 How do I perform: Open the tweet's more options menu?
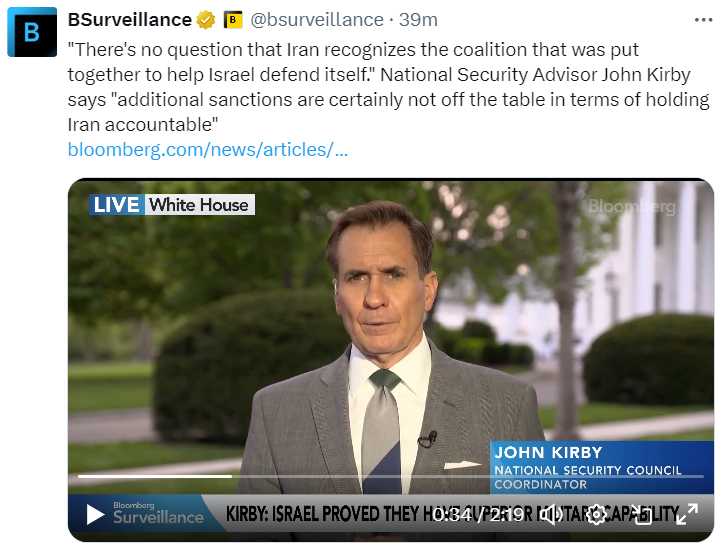(704, 20)
